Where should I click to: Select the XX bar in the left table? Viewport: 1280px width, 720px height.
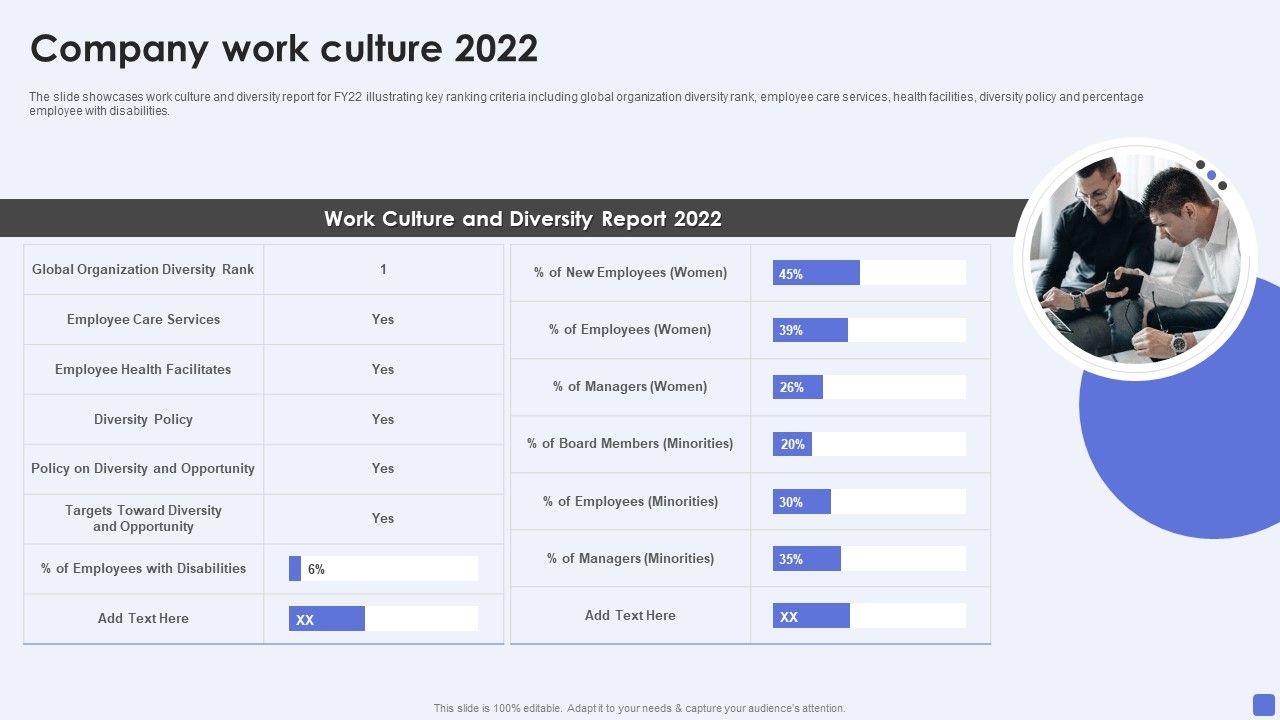pos(327,619)
